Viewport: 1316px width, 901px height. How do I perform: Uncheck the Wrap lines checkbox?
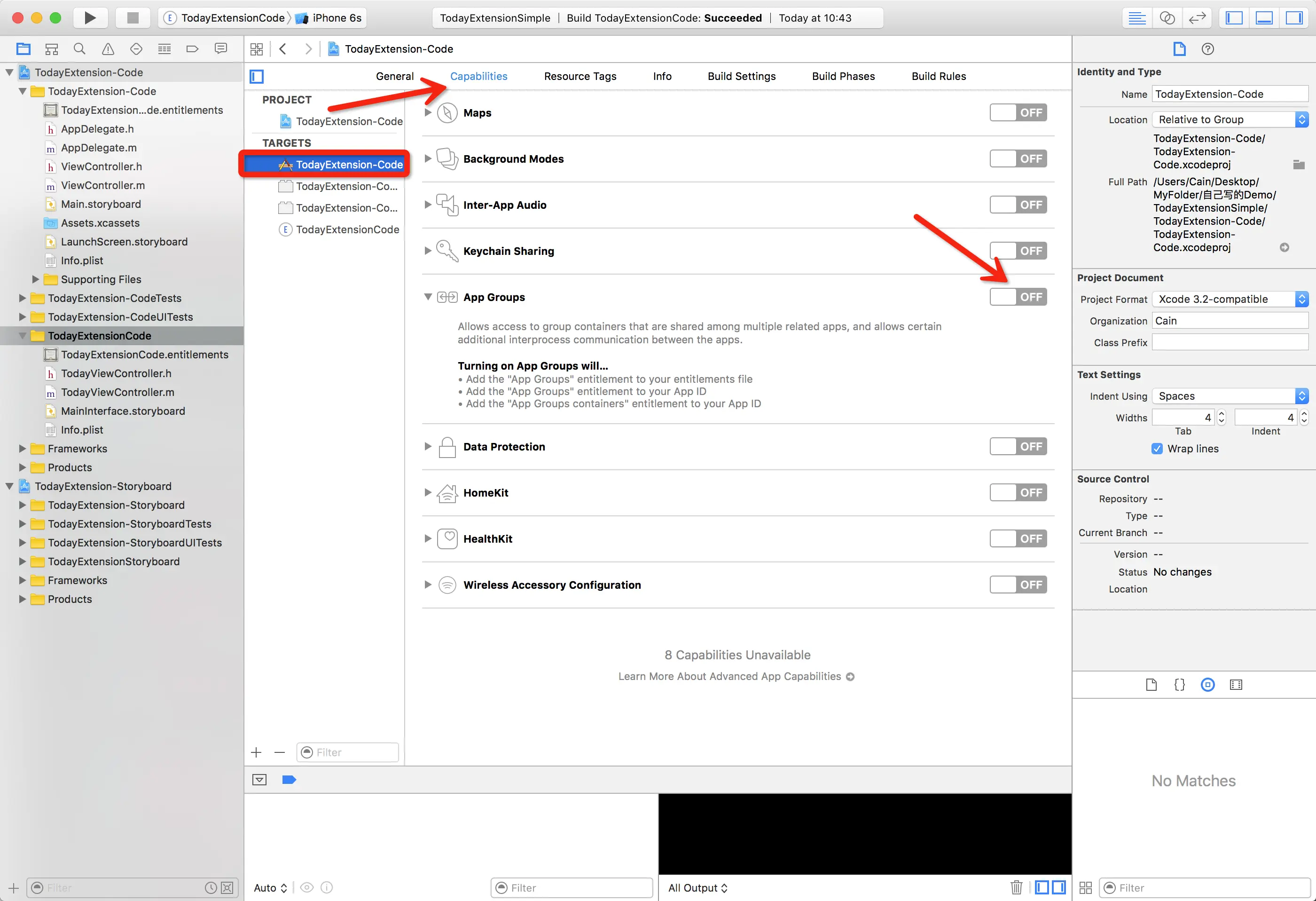pyautogui.click(x=1157, y=449)
